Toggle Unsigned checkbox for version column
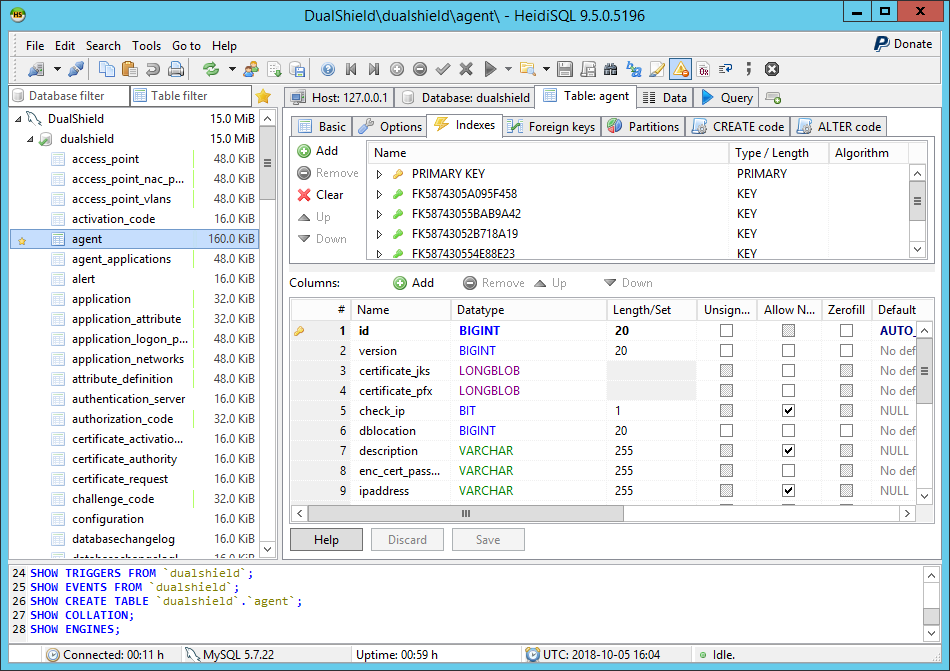The width and height of the screenshot is (950, 671). click(726, 351)
